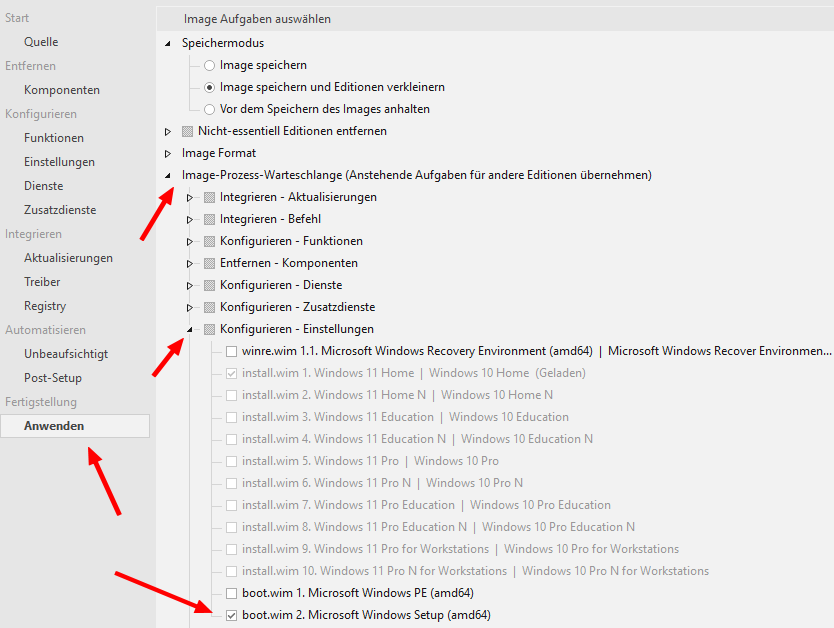
Task: Open the Quelle page in sidebar
Action: point(41,42)
